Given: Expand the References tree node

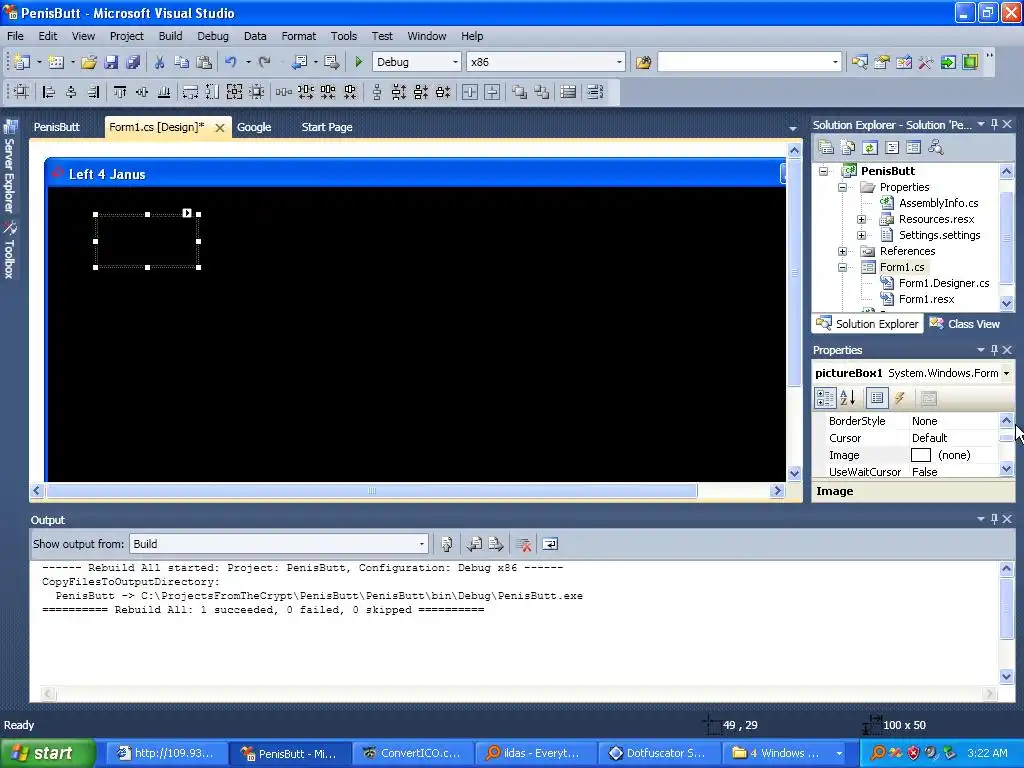Looking at the screenshot, I should 842,251.
